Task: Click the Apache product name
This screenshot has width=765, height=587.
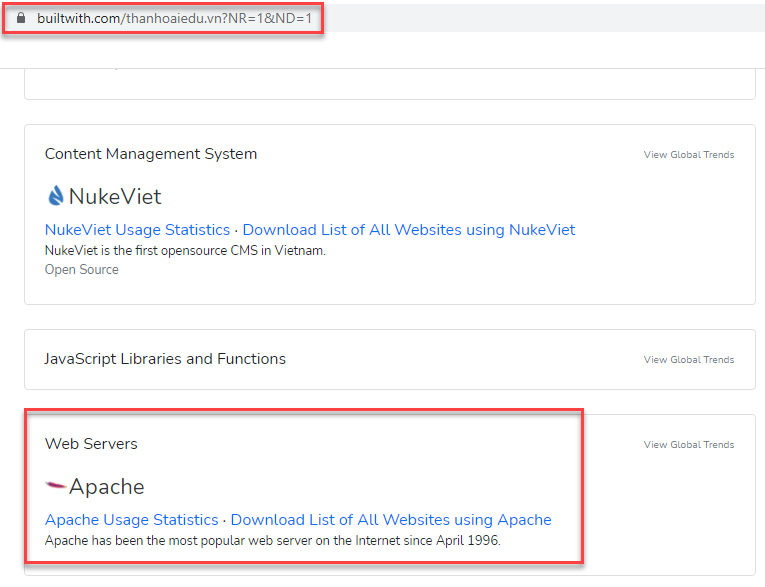Action: click(107, 486)
